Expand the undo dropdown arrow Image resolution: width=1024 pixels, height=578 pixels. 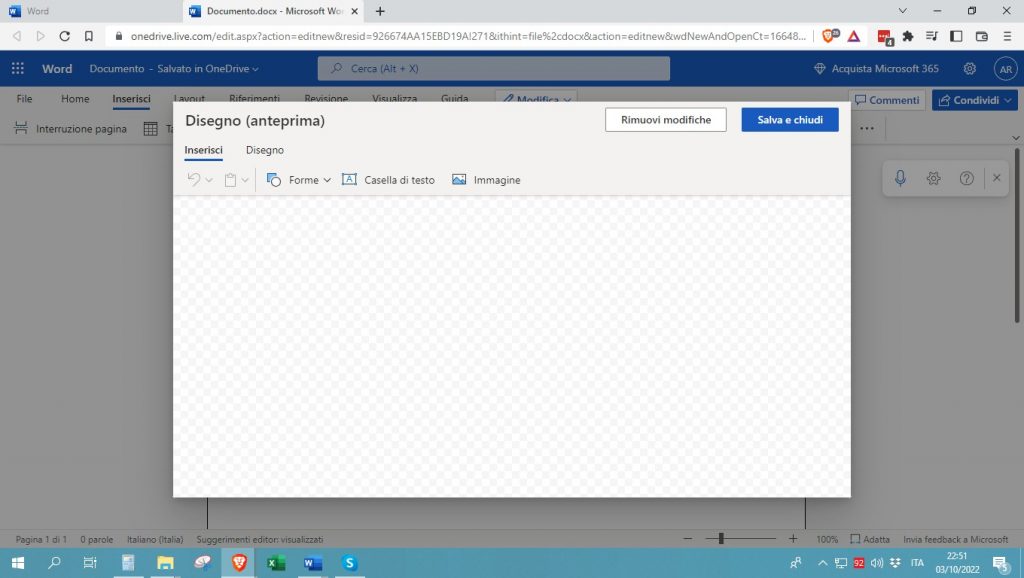(x=209, y=180)
